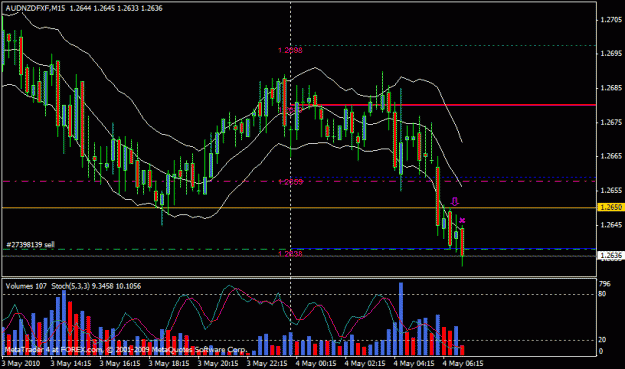Select the orange horizontal line at 1.2650
This screenshot has width=625, height=369.
click(x=299, y=208)
